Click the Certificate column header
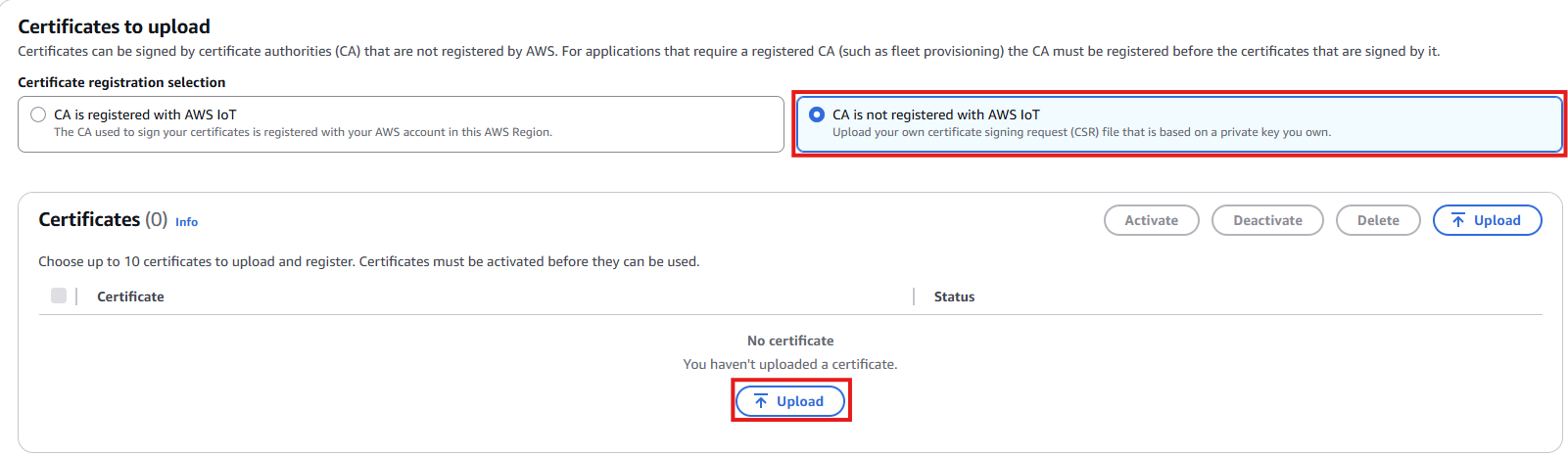 pyautogui.click(x=130, y=296)
